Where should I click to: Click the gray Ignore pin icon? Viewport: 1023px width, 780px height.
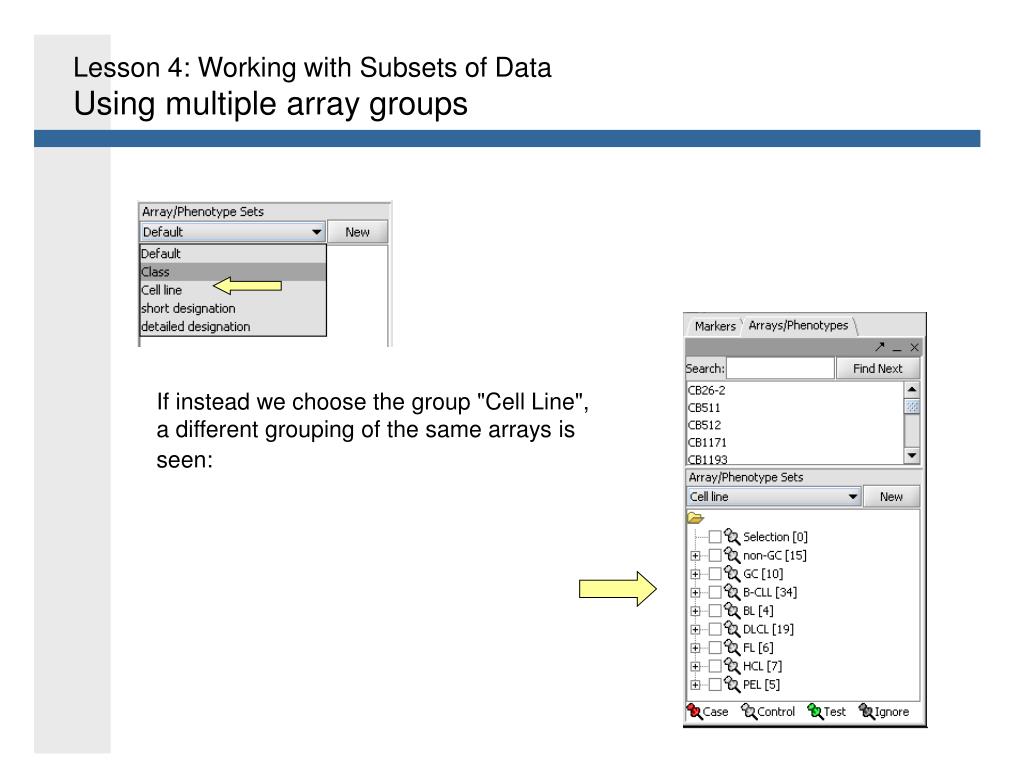866,711
